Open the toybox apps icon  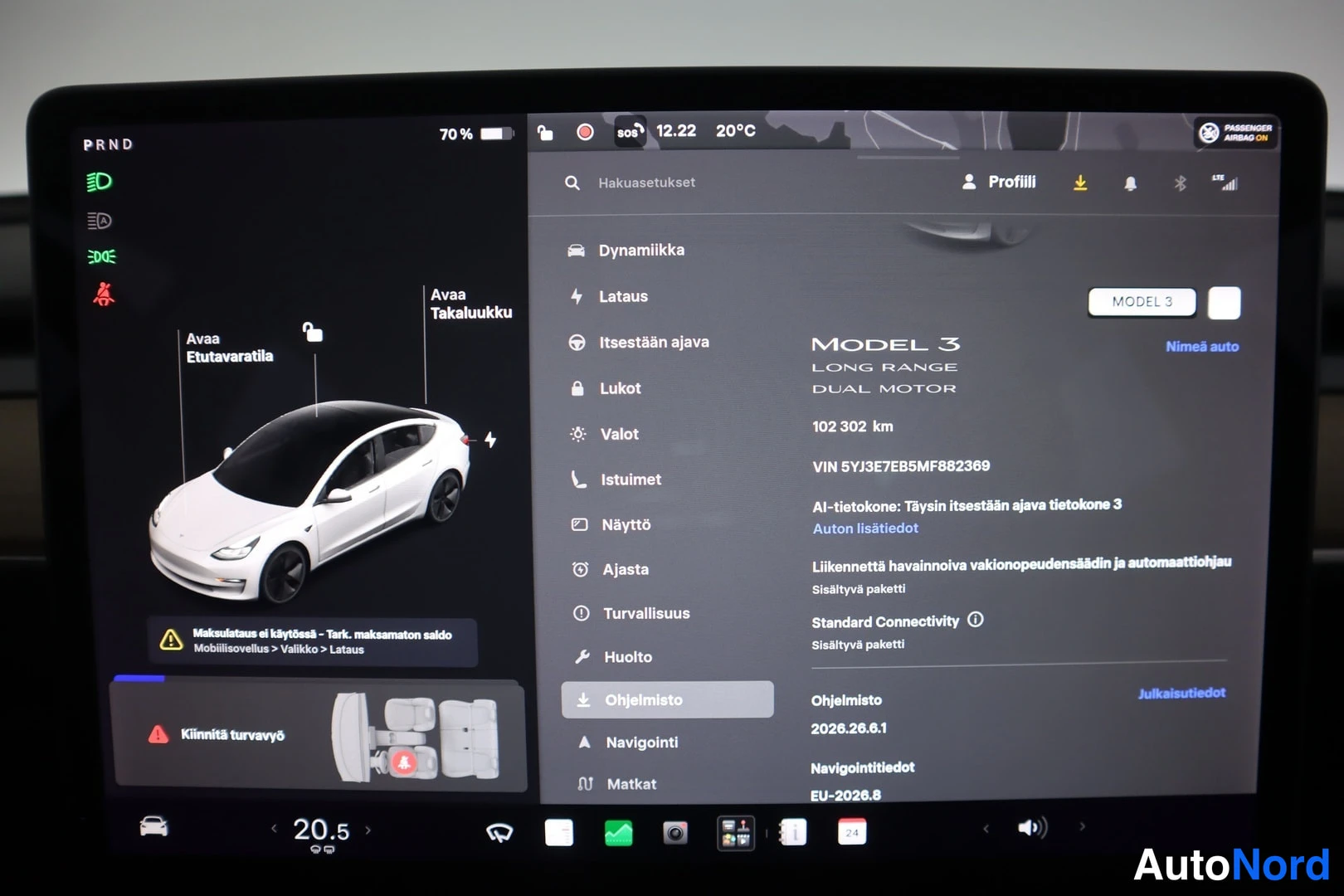click(736, 833)
